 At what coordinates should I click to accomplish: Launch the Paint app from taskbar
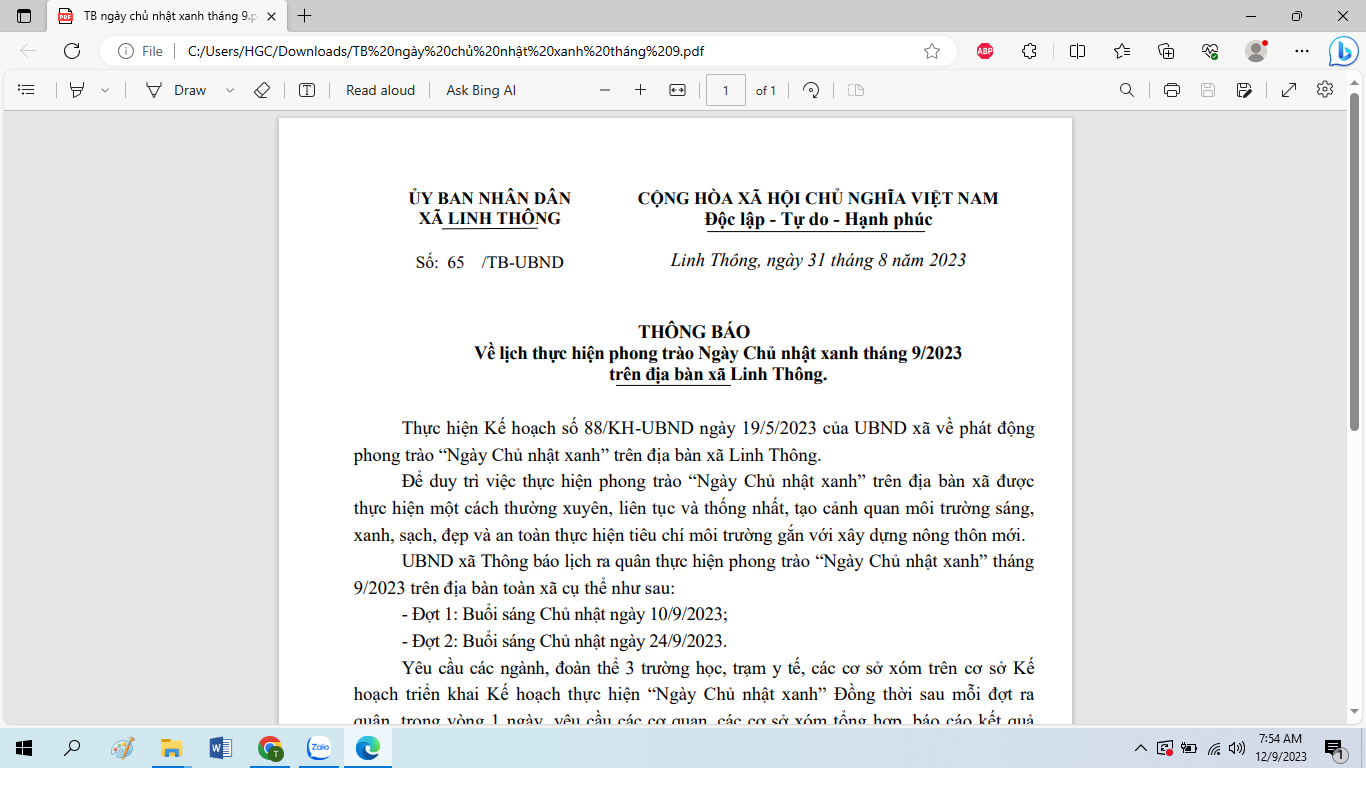coord(122,747)
